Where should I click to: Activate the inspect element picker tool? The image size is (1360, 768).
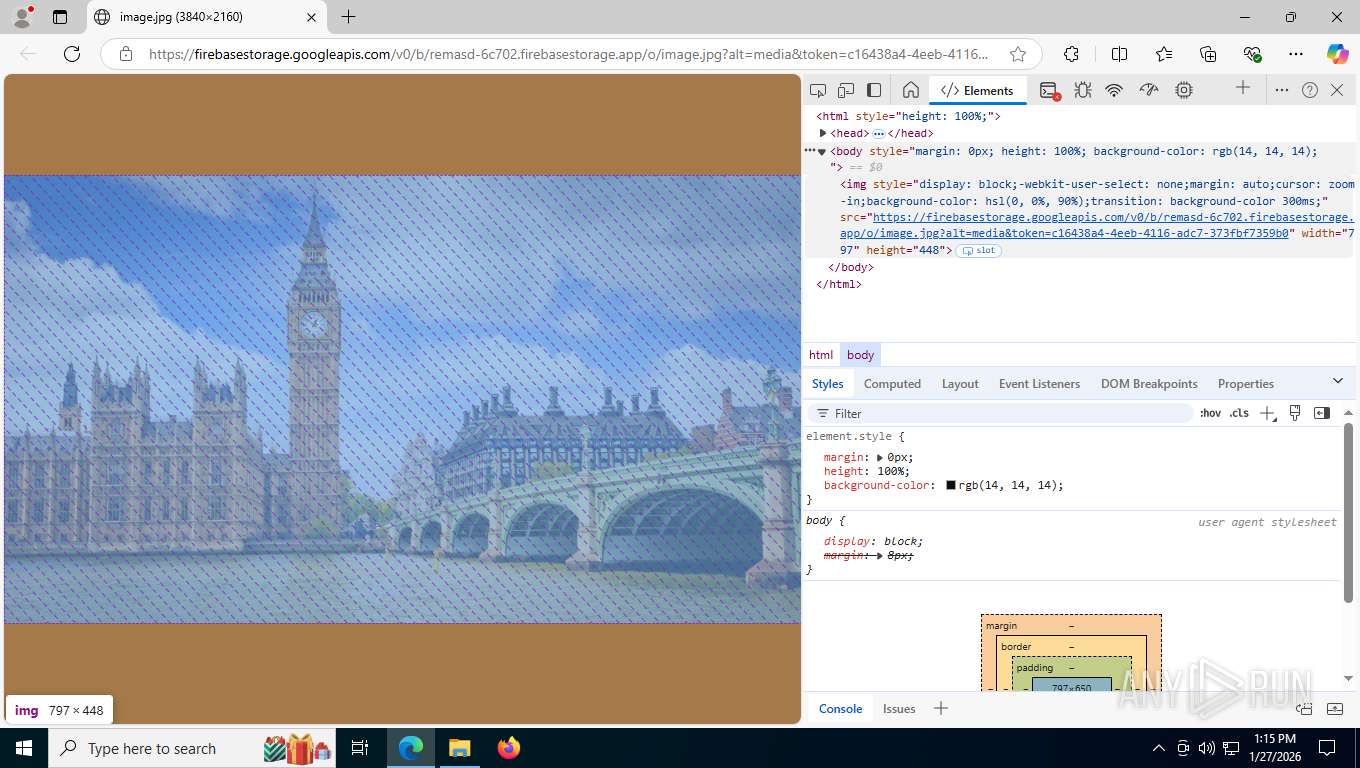coord(818,90)
